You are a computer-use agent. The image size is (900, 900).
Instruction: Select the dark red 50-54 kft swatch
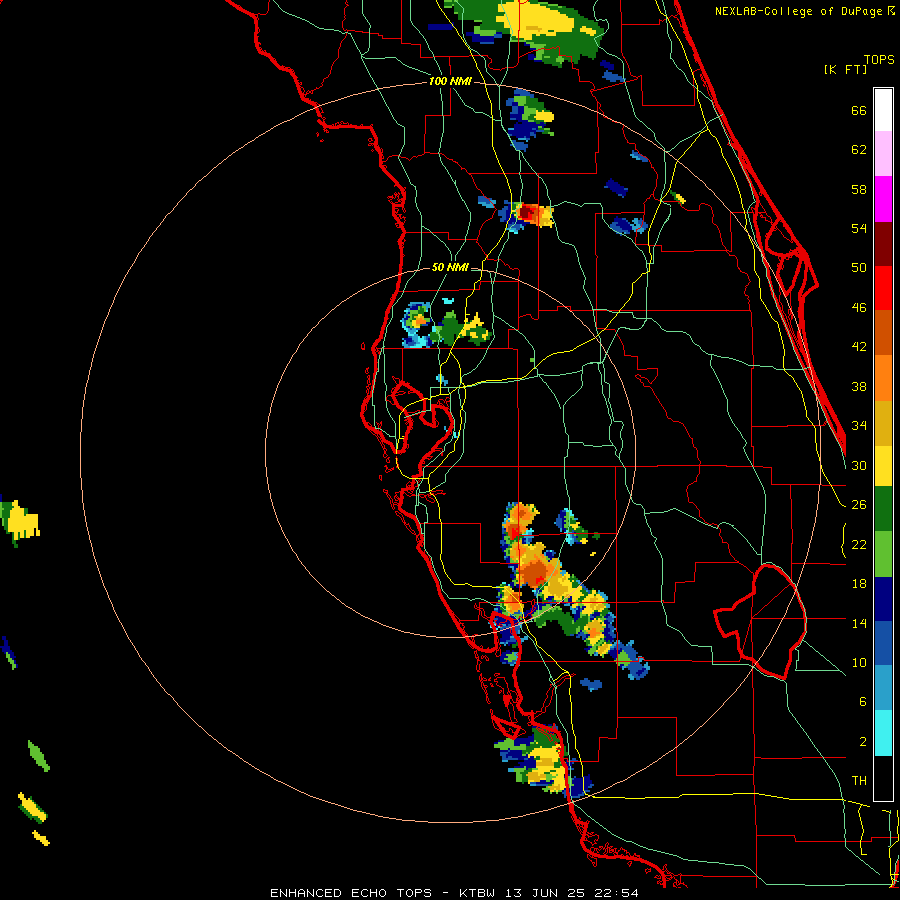click(x=883, y=243)
